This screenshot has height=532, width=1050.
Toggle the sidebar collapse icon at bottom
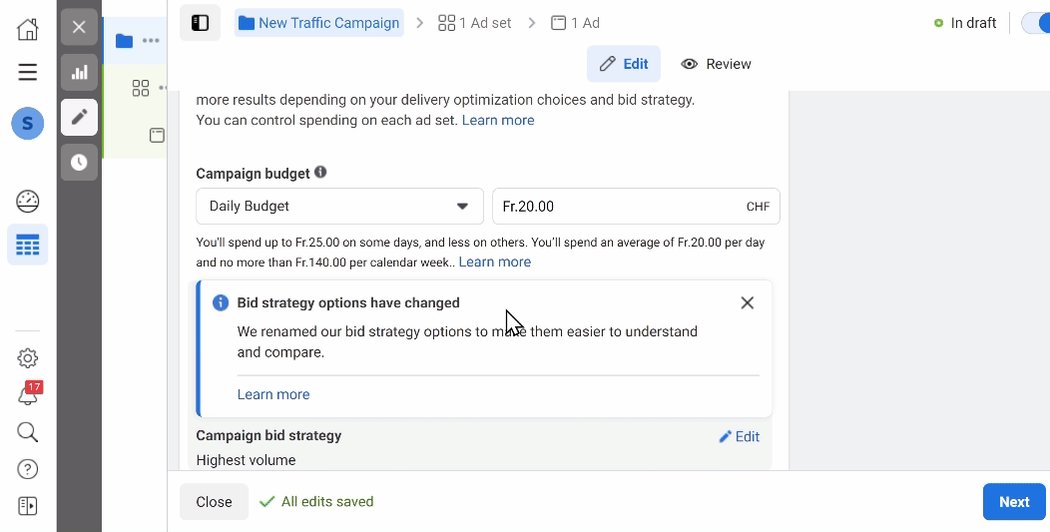(x=27, y=506)
